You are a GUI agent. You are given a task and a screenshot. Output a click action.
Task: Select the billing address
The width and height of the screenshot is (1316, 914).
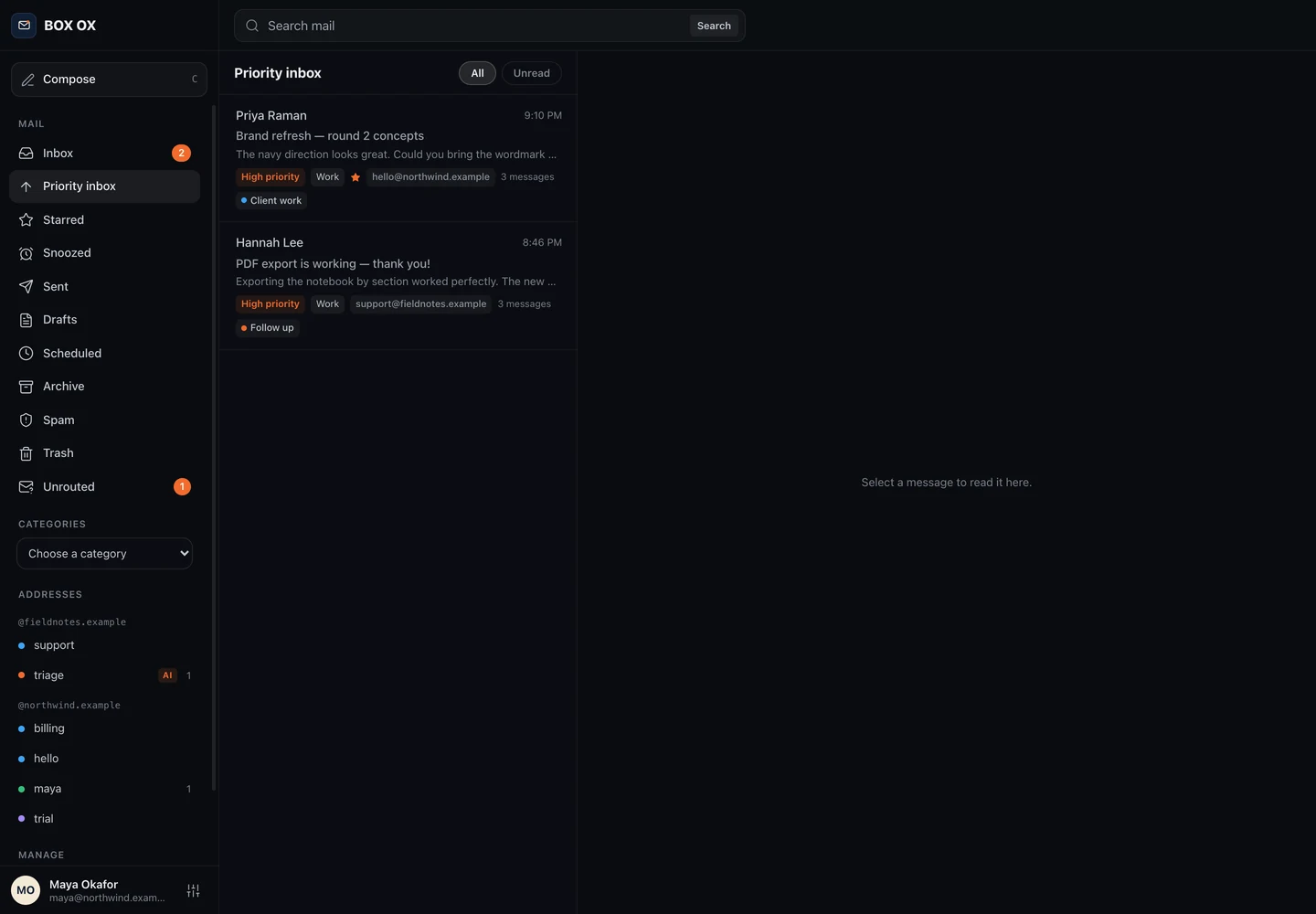pyautogui.click(x=105, y=728)
